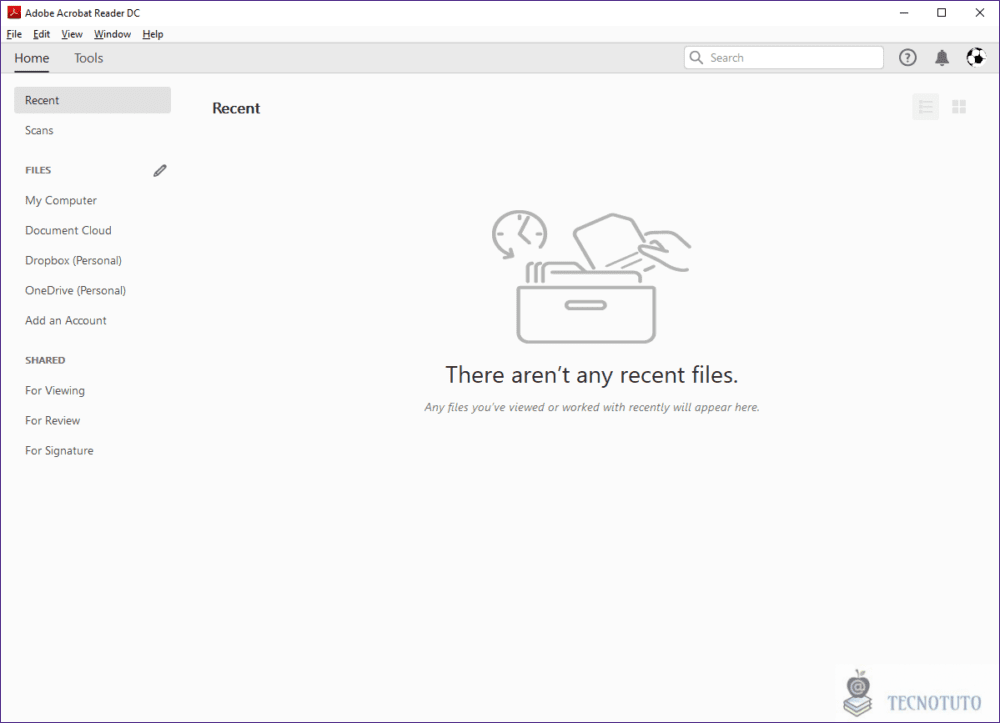1000x723 pixels.
Task: Open Scans in the sidebar
Action: pyautogui.click(x=39, y=130)
